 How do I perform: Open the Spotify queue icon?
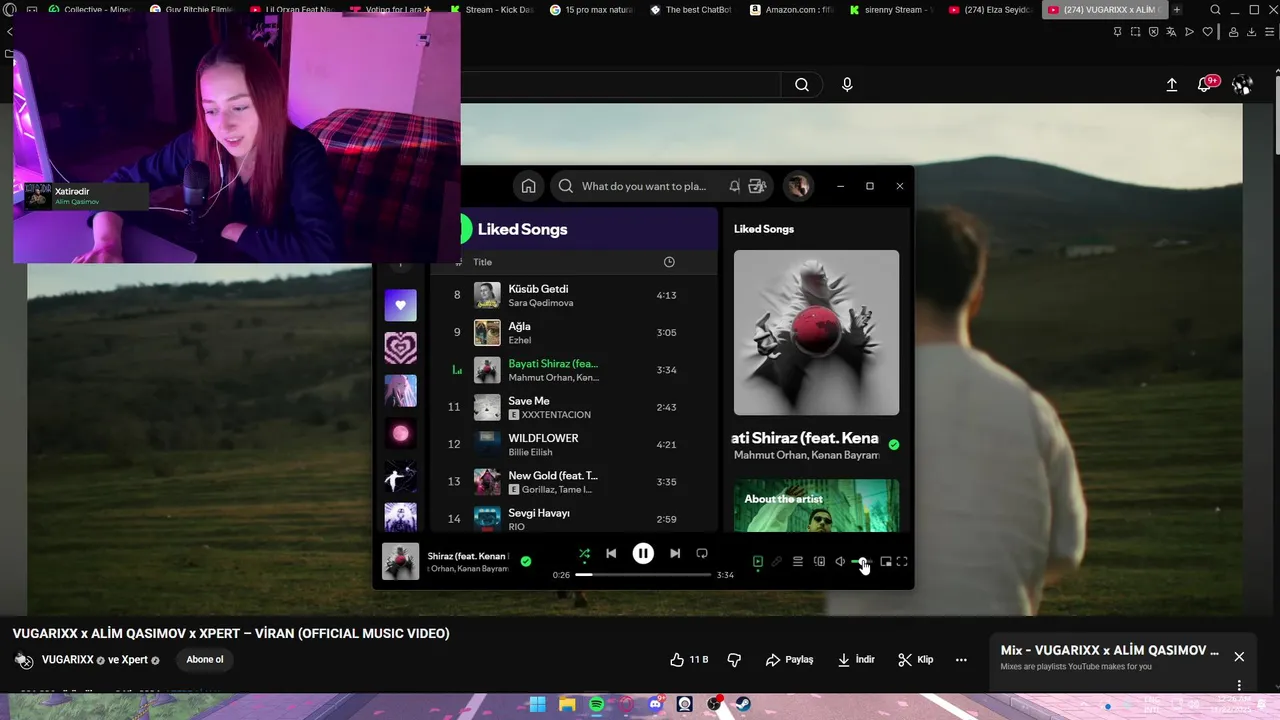click(798, 562)
